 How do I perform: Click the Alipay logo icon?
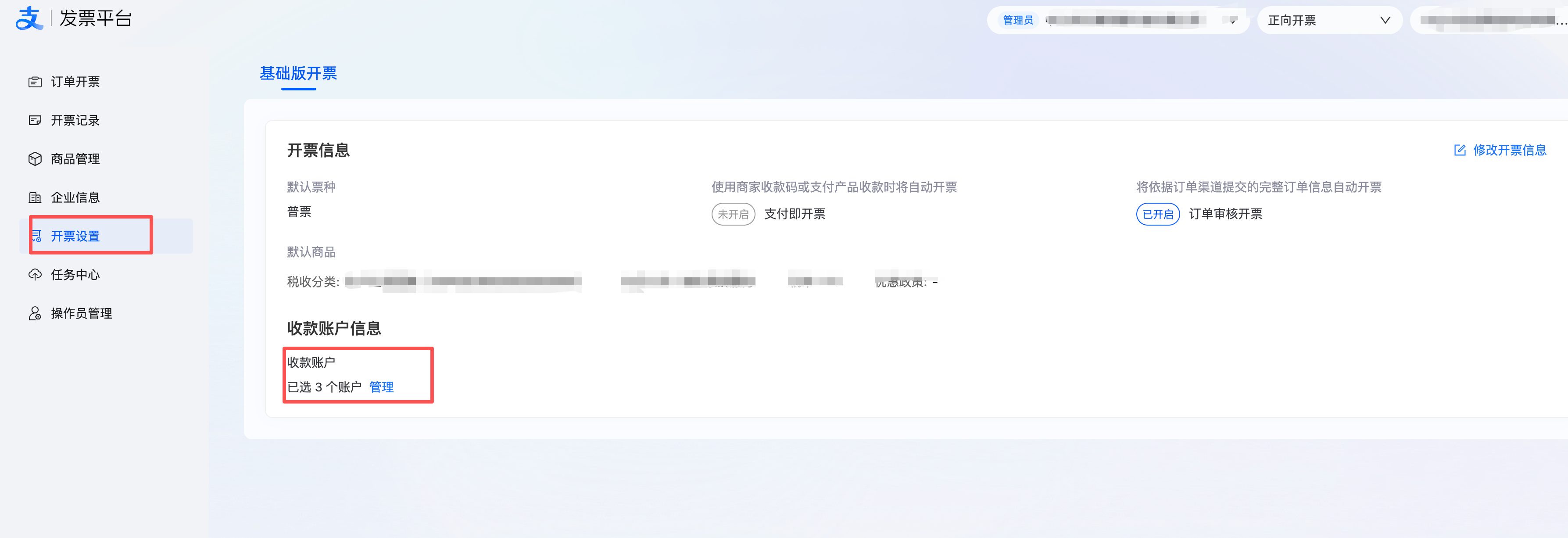29,19
